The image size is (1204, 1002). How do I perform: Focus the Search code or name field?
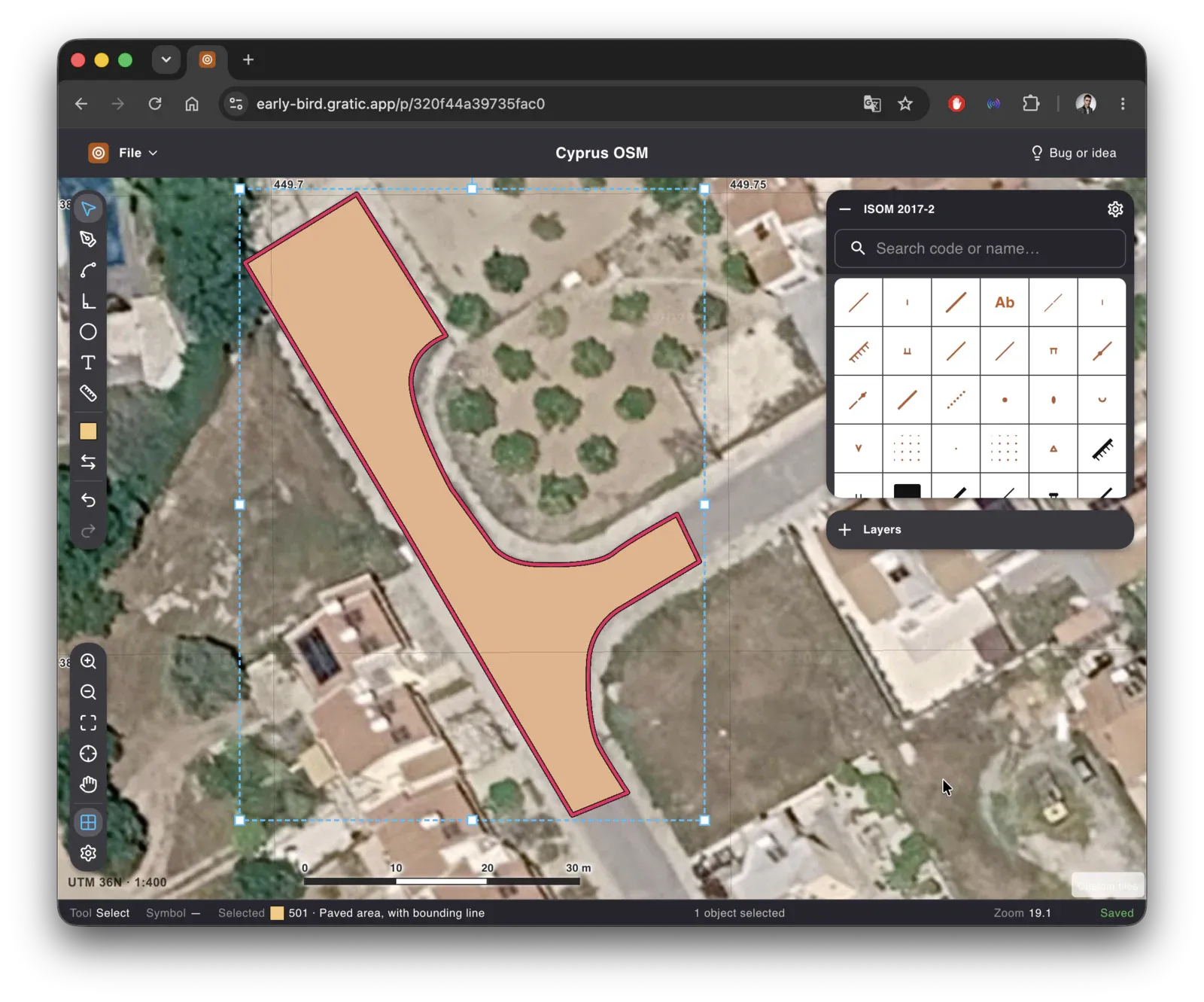pyautogui.click(x=980, y=248)
